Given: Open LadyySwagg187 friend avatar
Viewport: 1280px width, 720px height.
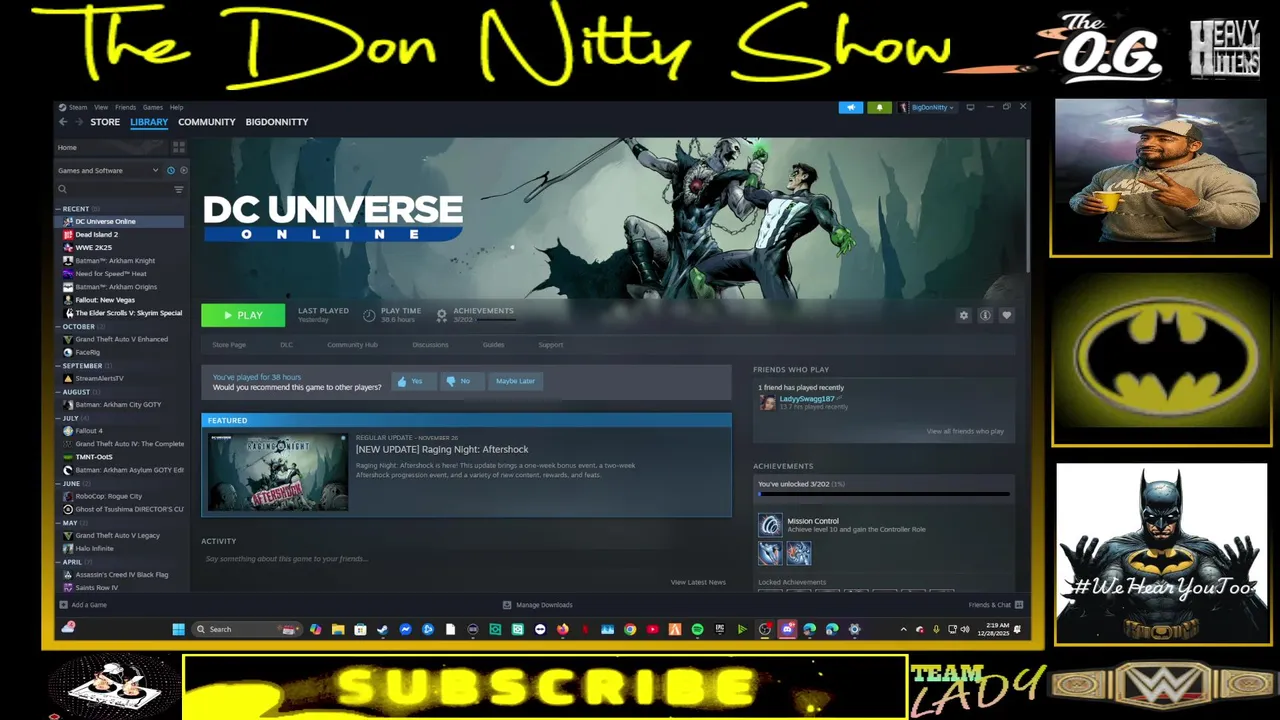Looking at the screenshot, I should [x=767, y=402].
